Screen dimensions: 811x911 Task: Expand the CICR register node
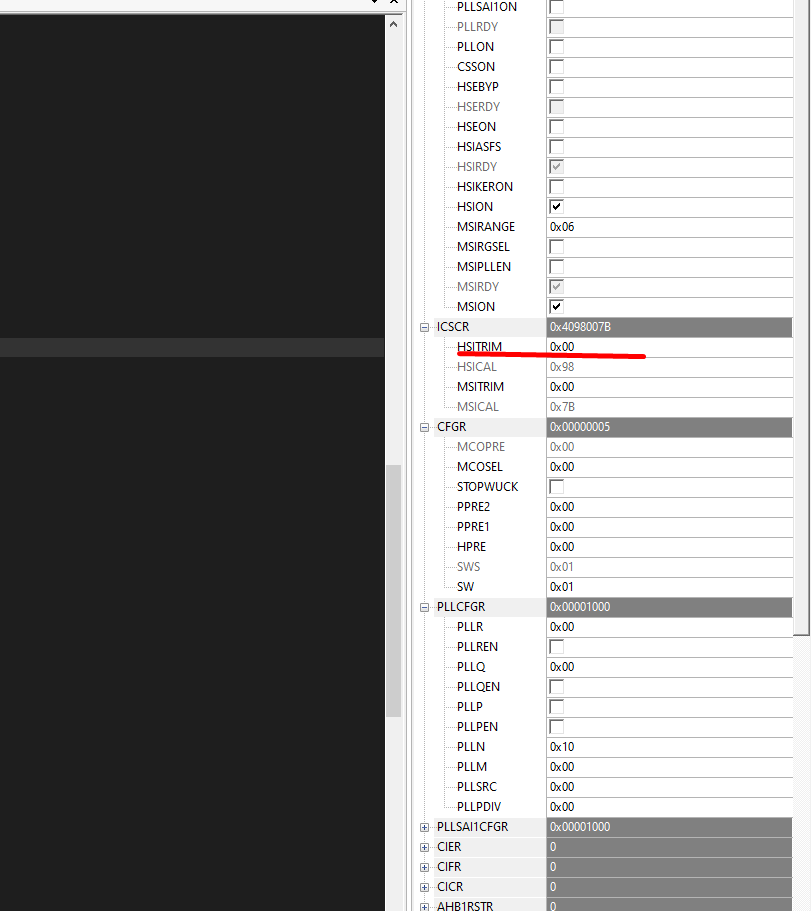pos(425,887)
